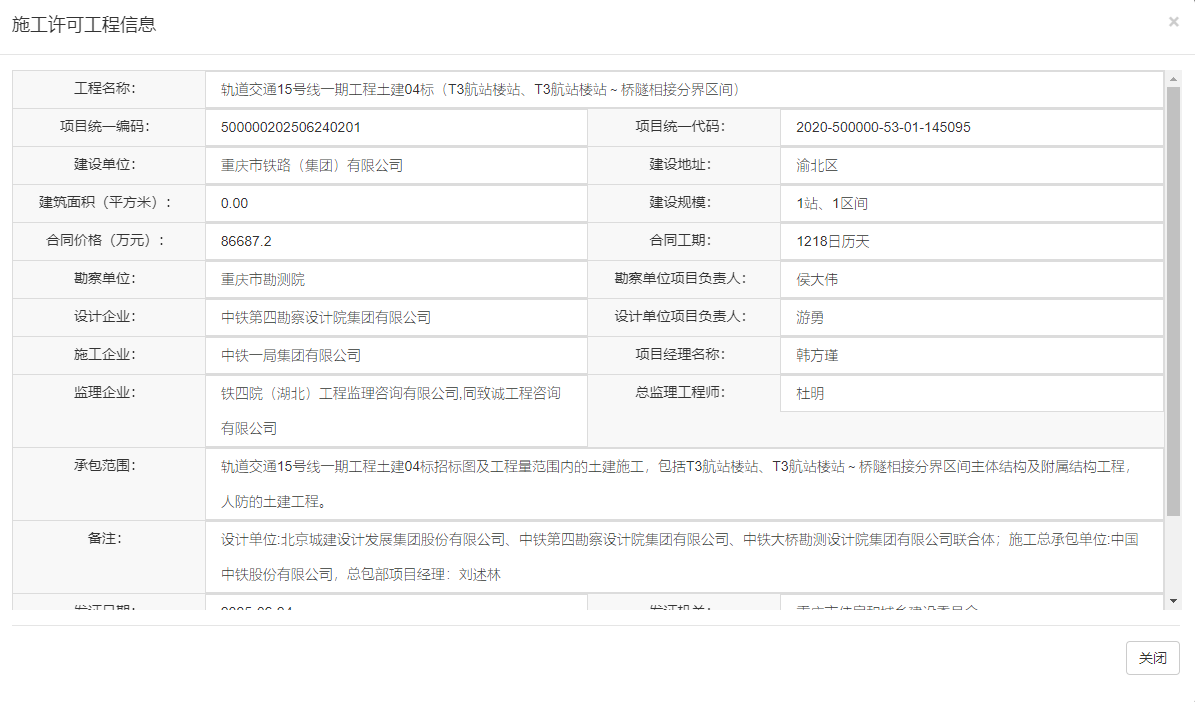Click the dialog close X icon
Viewport: 1195px width, 702px height.
(1174, 22)
